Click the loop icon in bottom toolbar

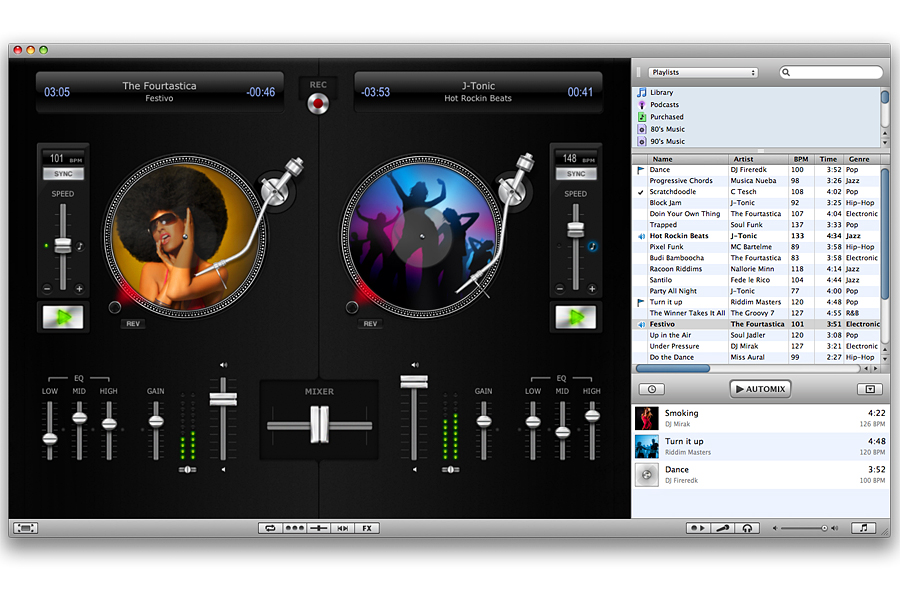268,528
